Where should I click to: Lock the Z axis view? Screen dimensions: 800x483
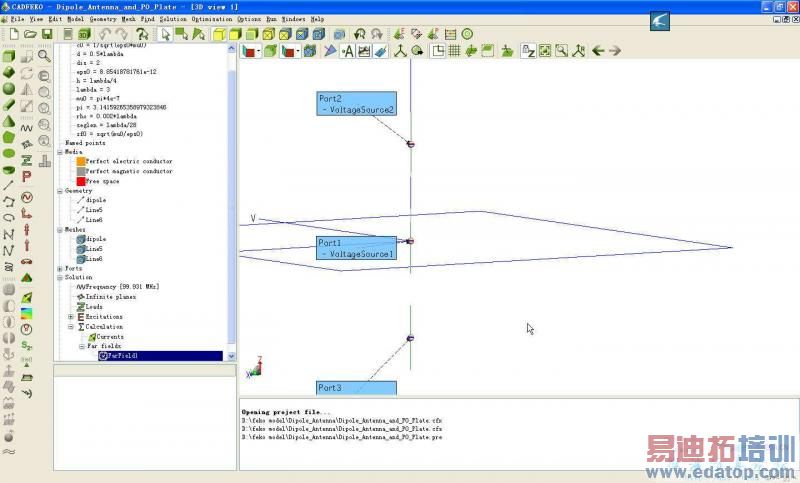point(528,50)
